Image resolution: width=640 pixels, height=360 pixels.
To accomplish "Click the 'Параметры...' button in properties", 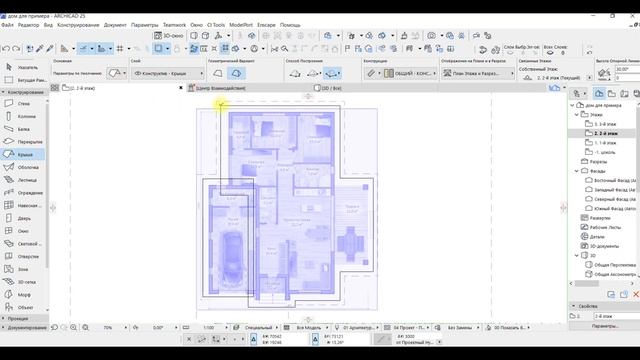I will pos(605,326).
